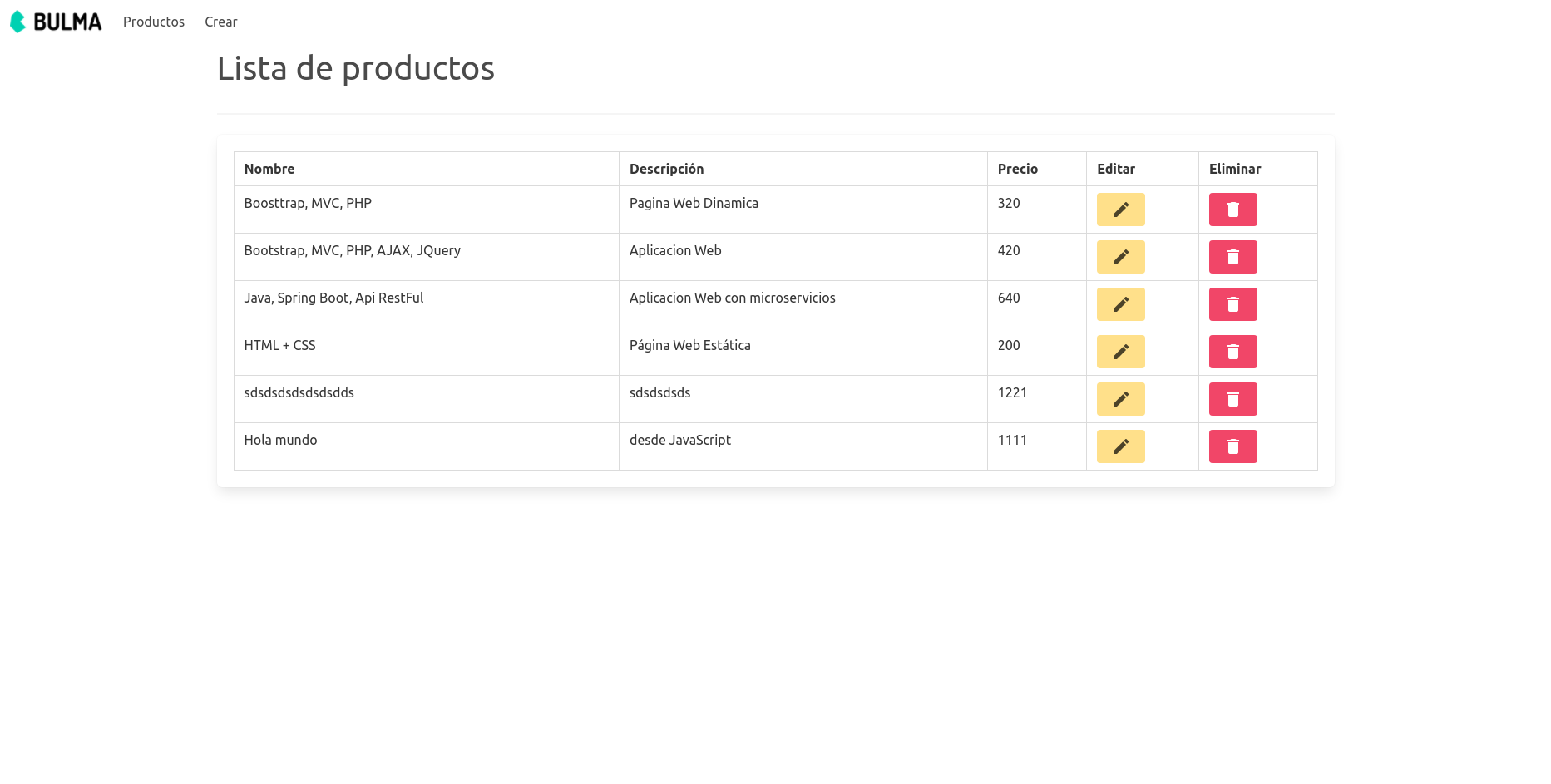This screenshot has width=1551, height=784.
Task: Delete the sdsdsdsdsdsdsdds product row
Action: point(1232,399)
